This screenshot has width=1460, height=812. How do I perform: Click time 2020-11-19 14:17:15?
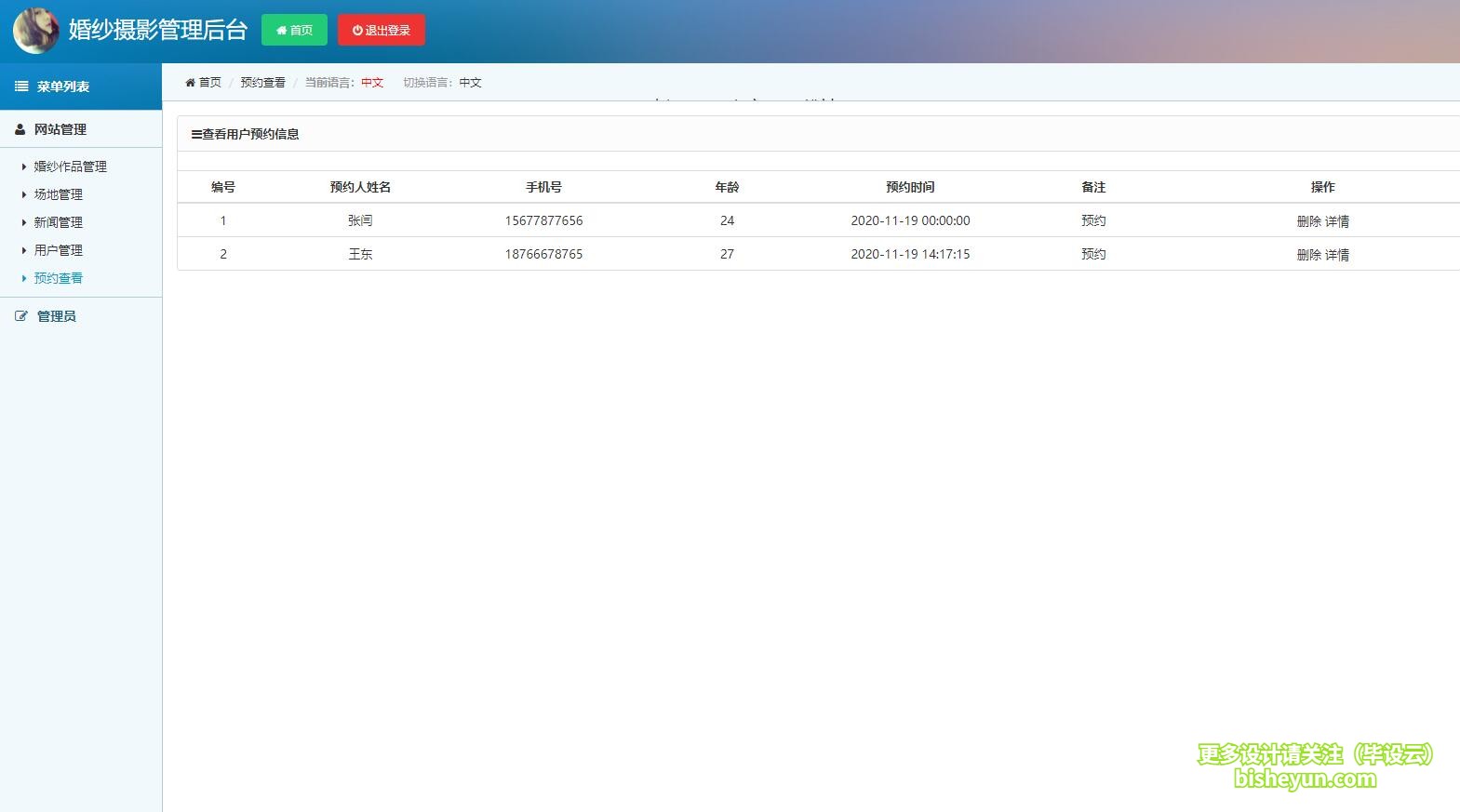coord(910,254)
